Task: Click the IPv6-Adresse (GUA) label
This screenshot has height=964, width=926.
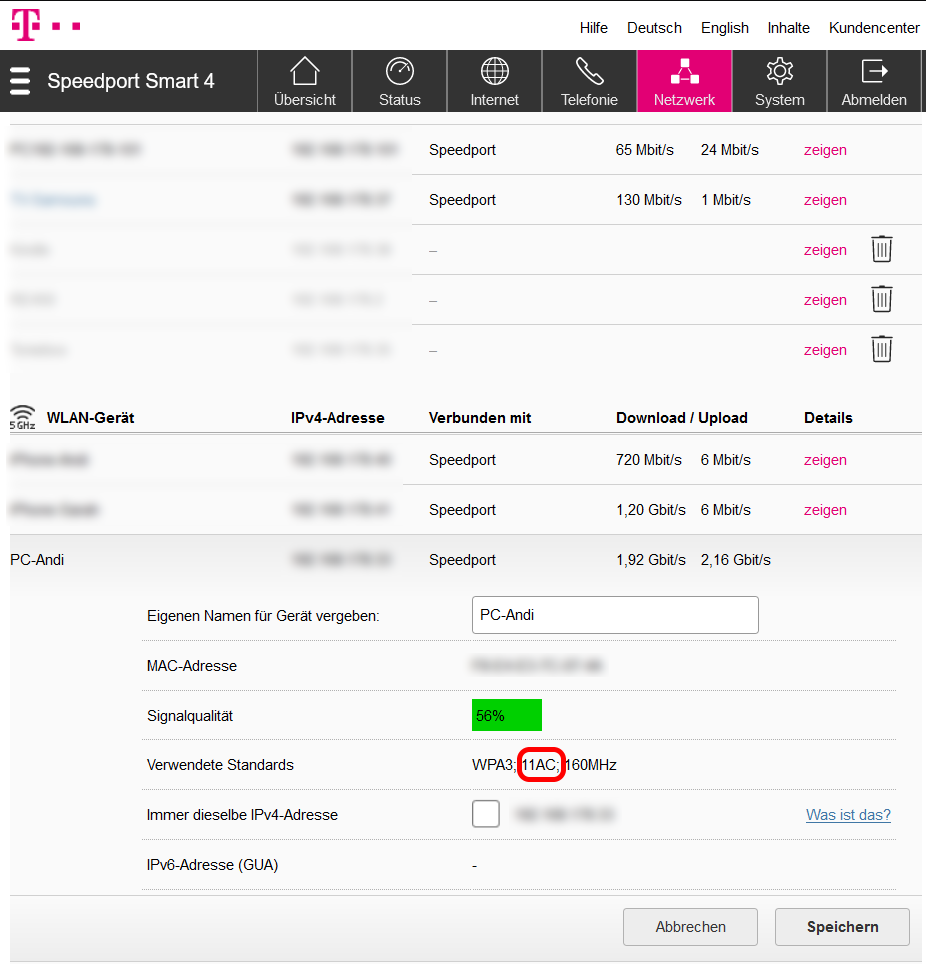Action: tap(212, 865)
